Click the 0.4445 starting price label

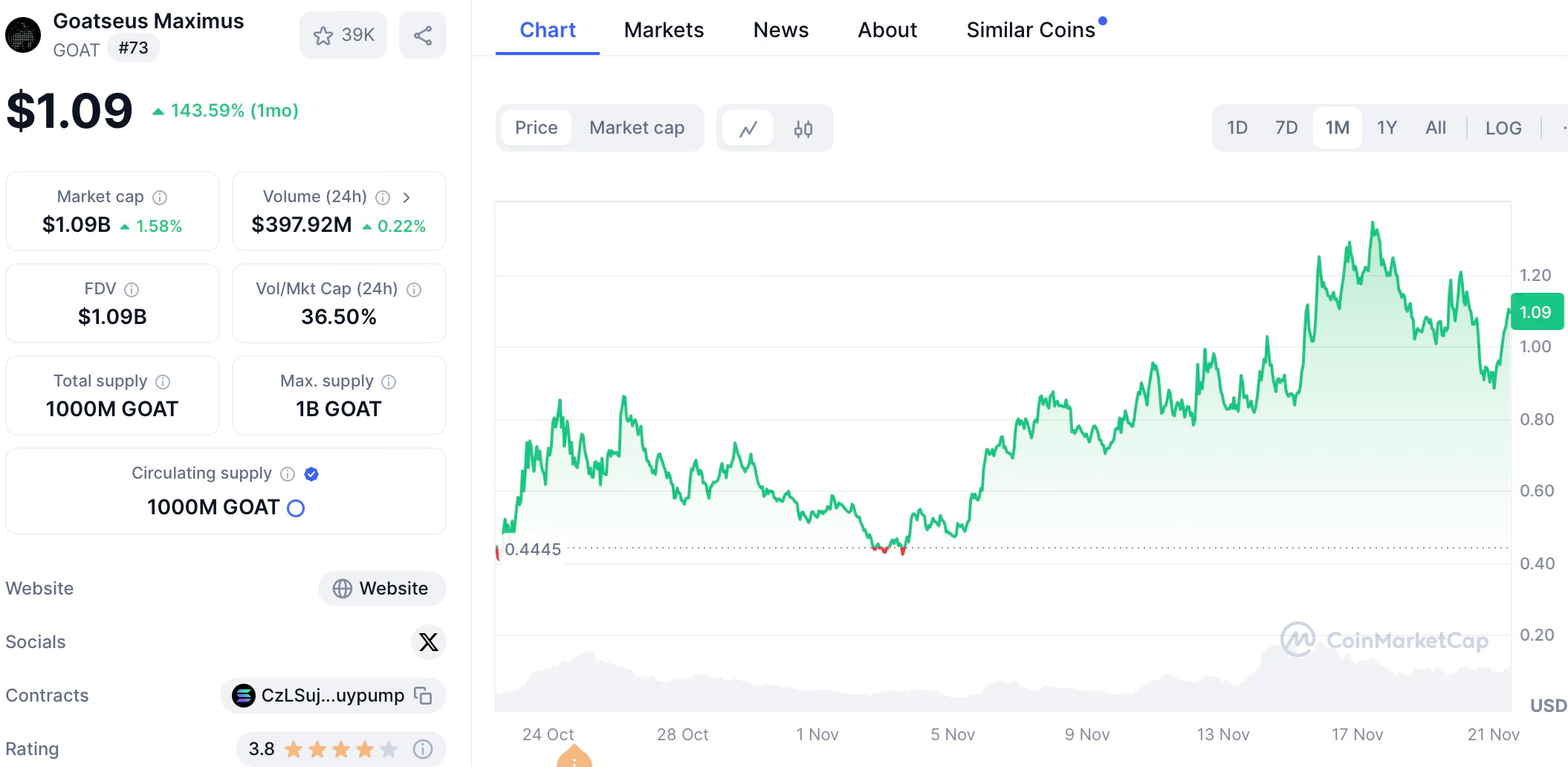coord(533,549)
